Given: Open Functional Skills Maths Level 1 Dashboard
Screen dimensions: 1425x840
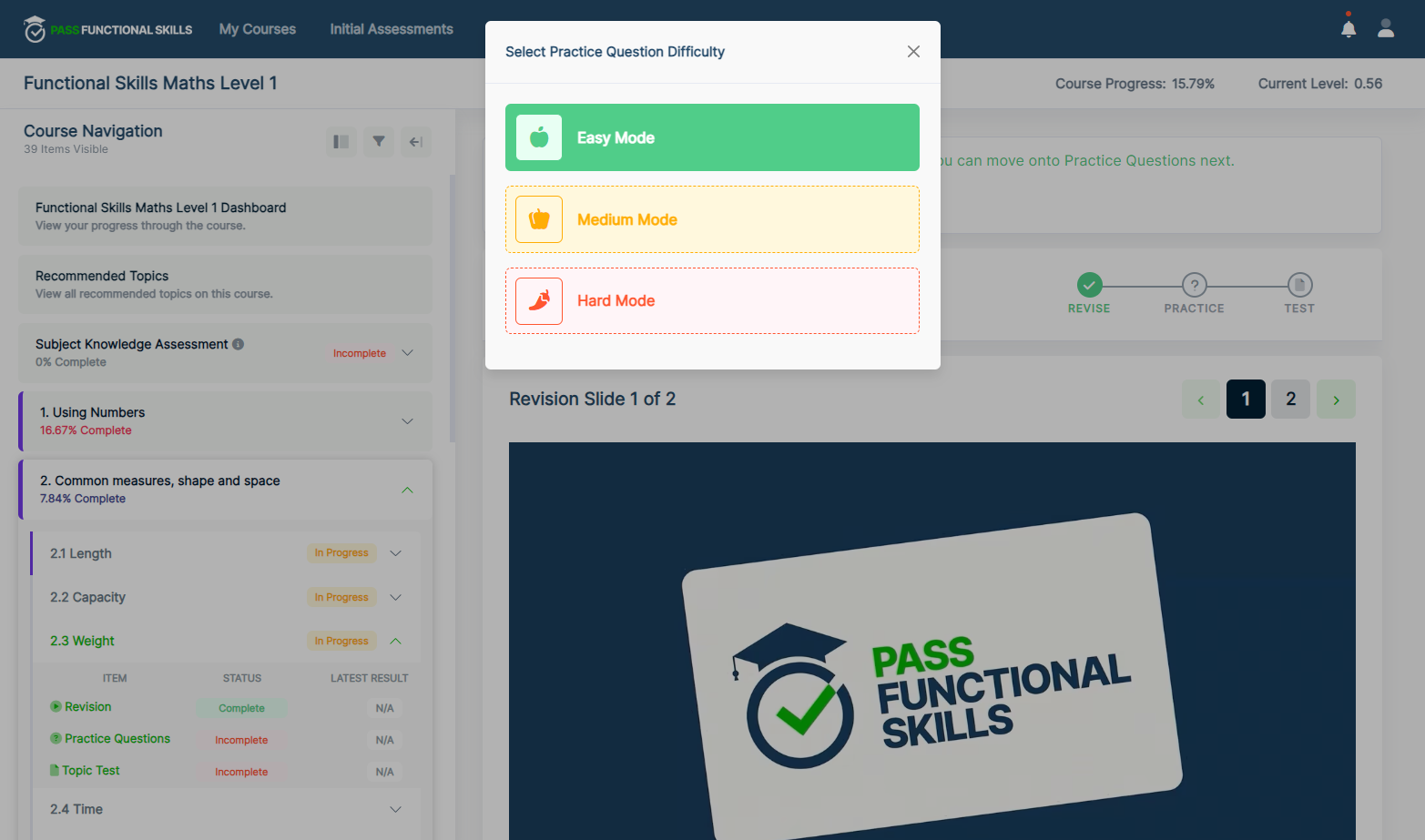Looking at the screenshot, I should click(226, 217).
